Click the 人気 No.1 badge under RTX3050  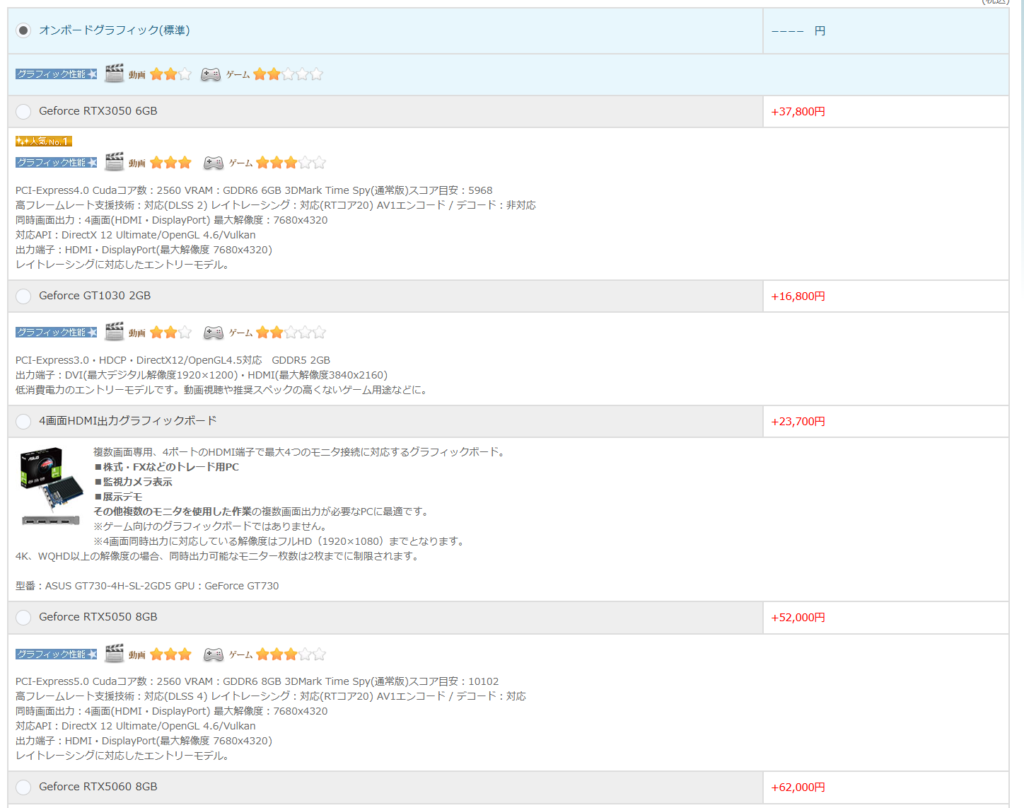tap(43, 141)
